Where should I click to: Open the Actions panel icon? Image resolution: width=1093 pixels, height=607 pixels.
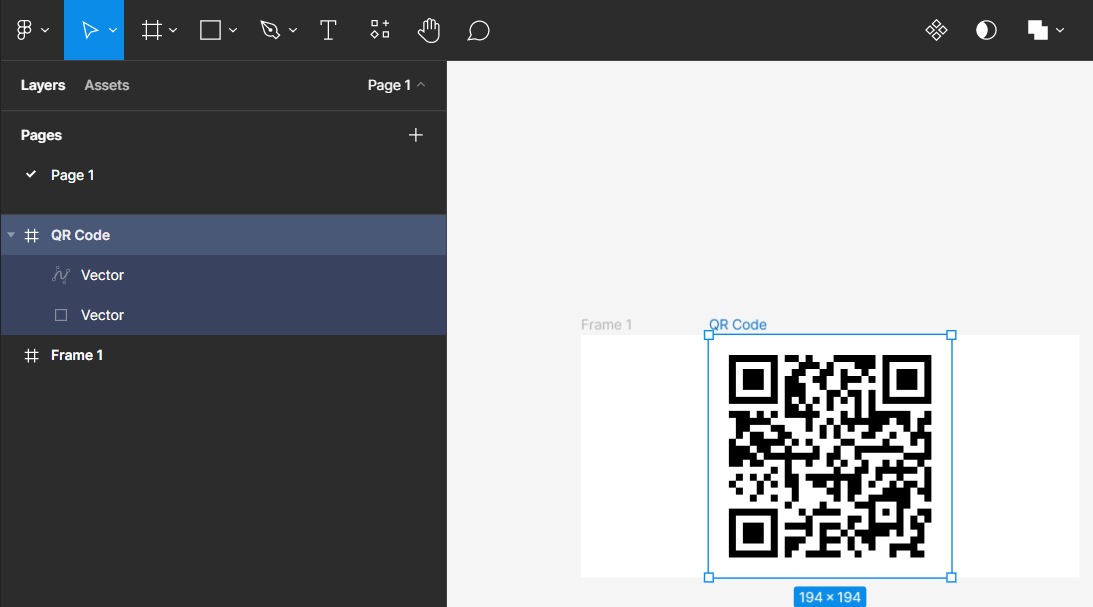click(379, 30)
